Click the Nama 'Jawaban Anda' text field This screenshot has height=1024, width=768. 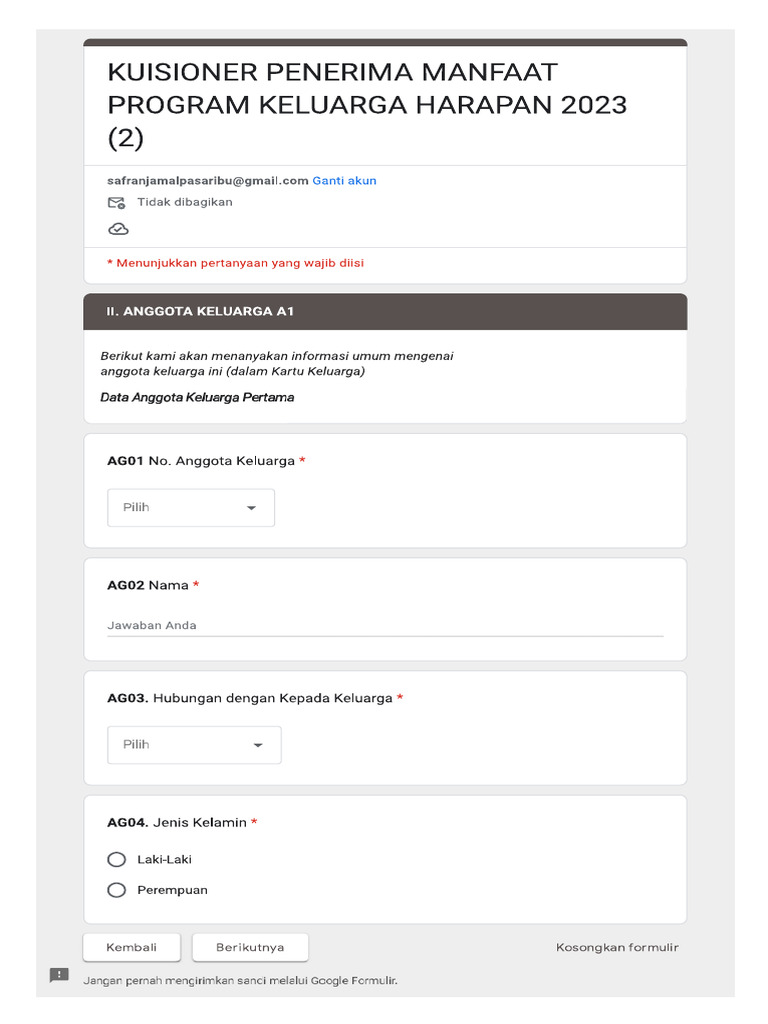385,626
